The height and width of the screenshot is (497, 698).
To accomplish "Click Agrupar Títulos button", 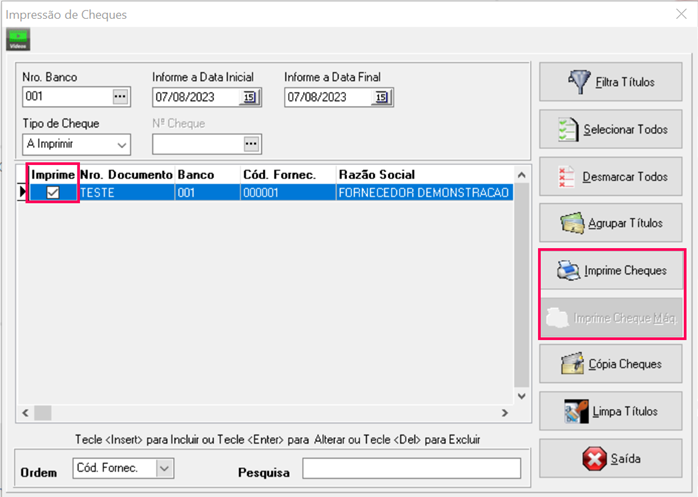I will coord(612,223).
